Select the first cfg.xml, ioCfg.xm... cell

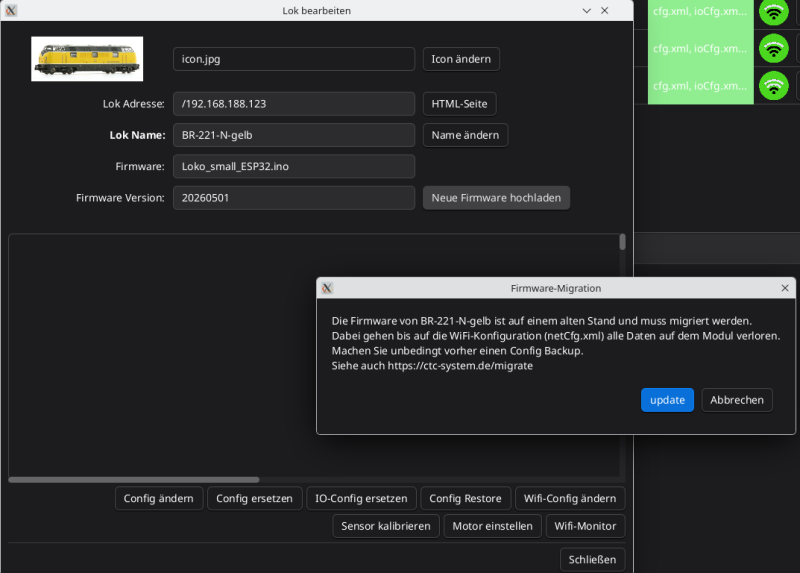(701, 12)
